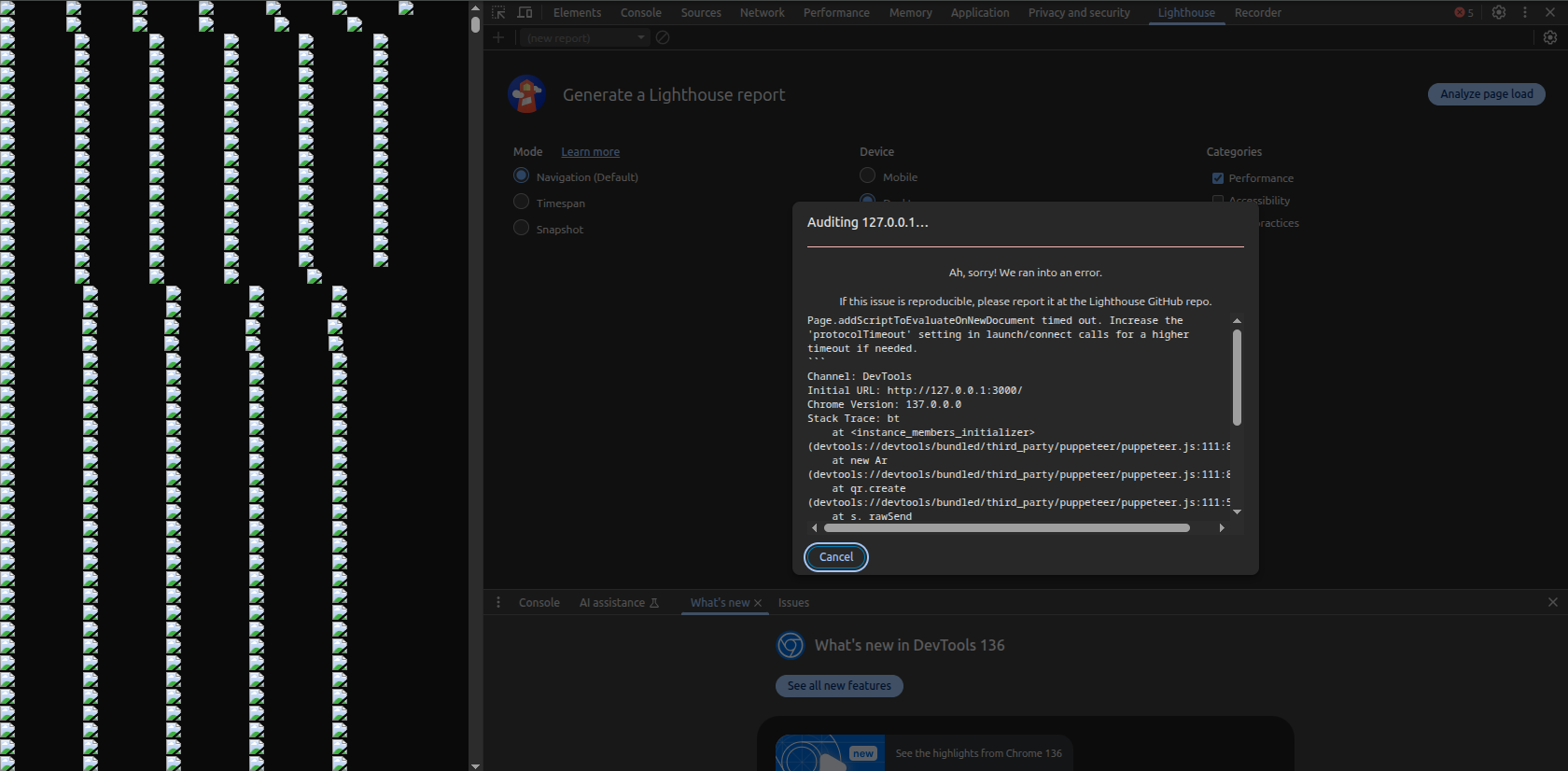Add a new Lighthouse report with plus icon

coord(498,37)
